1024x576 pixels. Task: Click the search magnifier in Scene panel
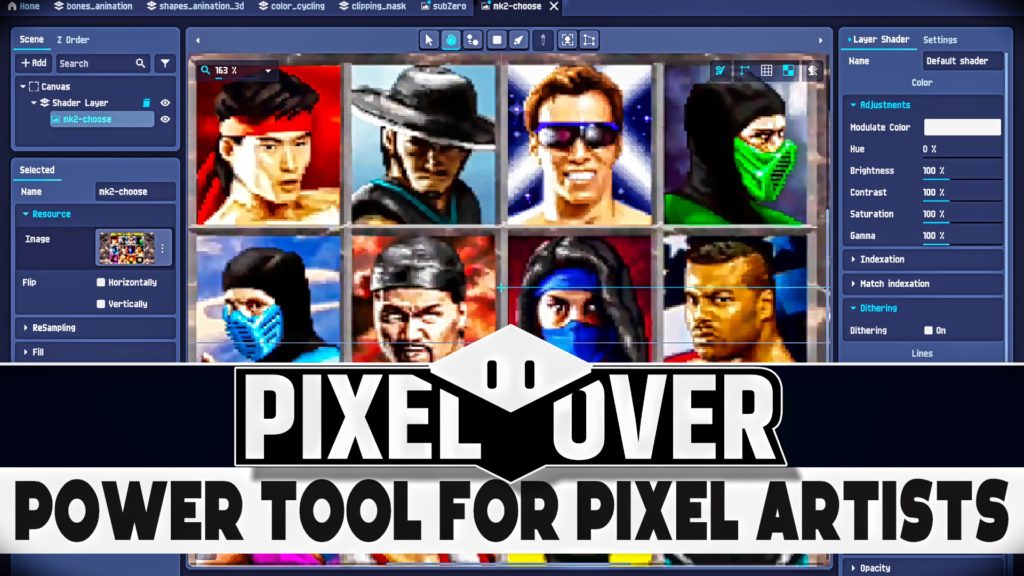140,63
